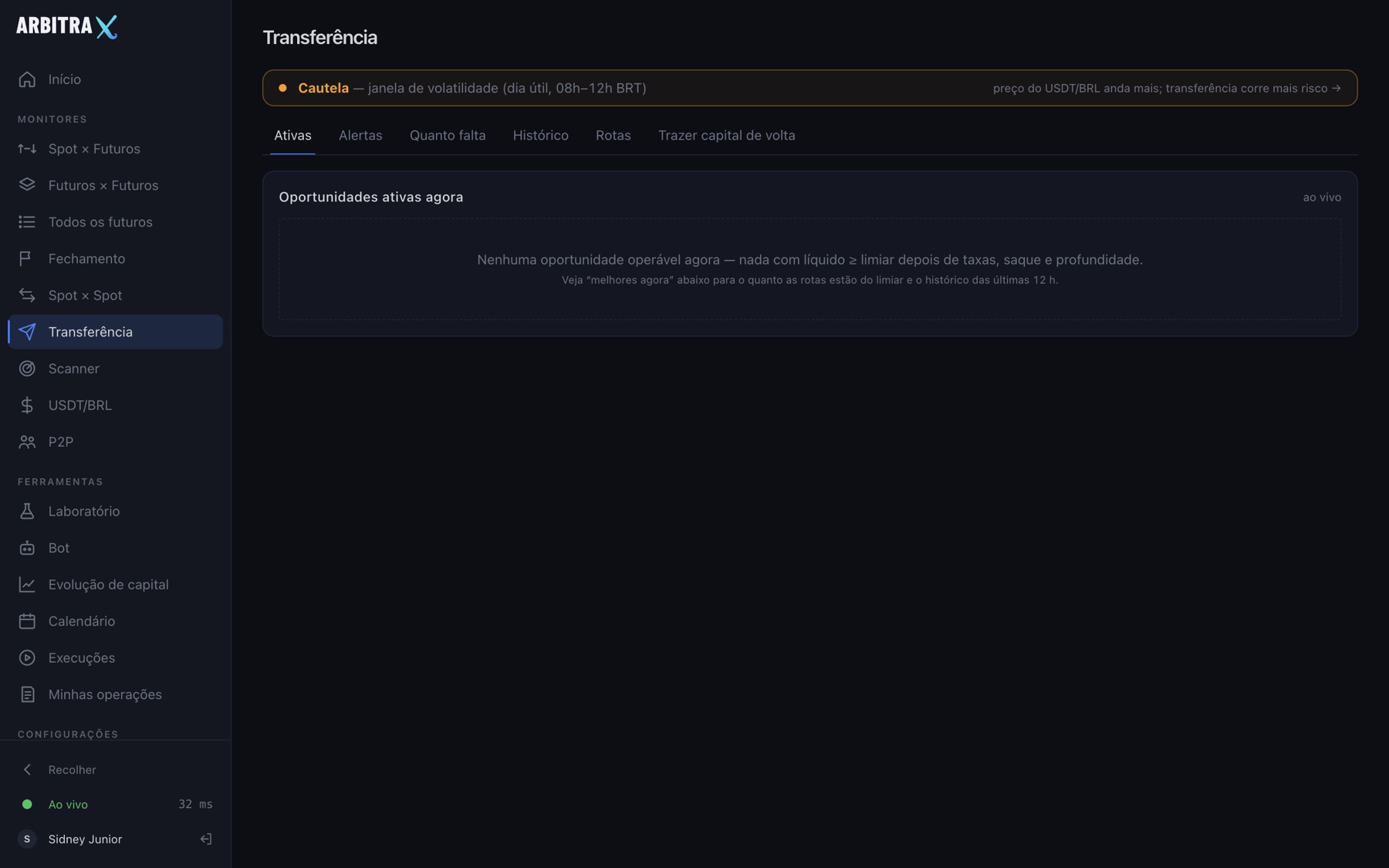The image size is (1389, 868).
Task: Switch to the Ativas tab
Action: [x=292, y=135]
